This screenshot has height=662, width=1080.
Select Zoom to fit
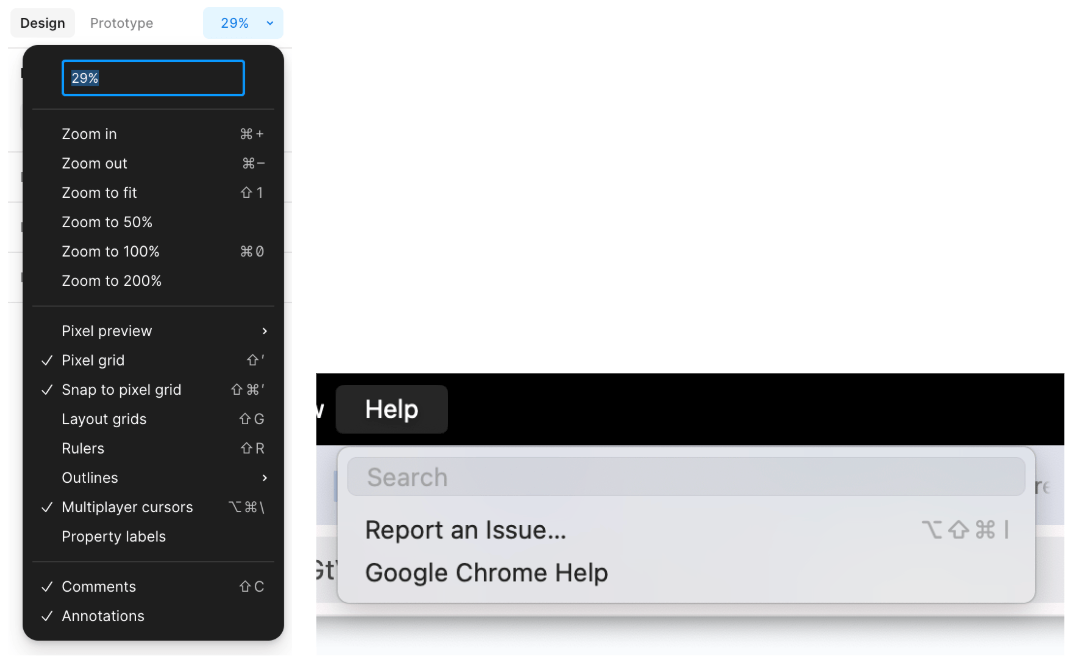[99, 192]
